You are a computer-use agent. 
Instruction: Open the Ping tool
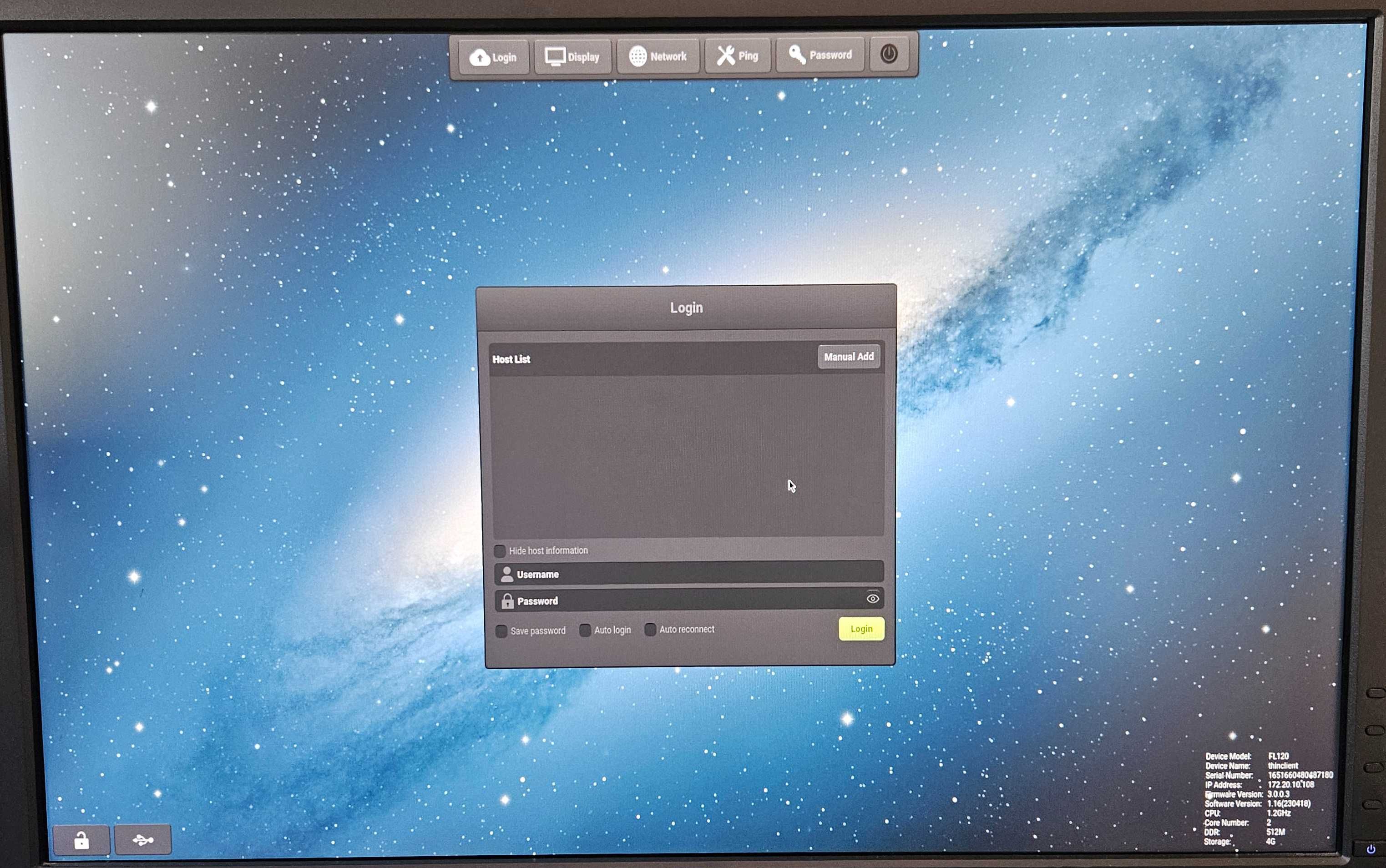(x=737, y=56)
